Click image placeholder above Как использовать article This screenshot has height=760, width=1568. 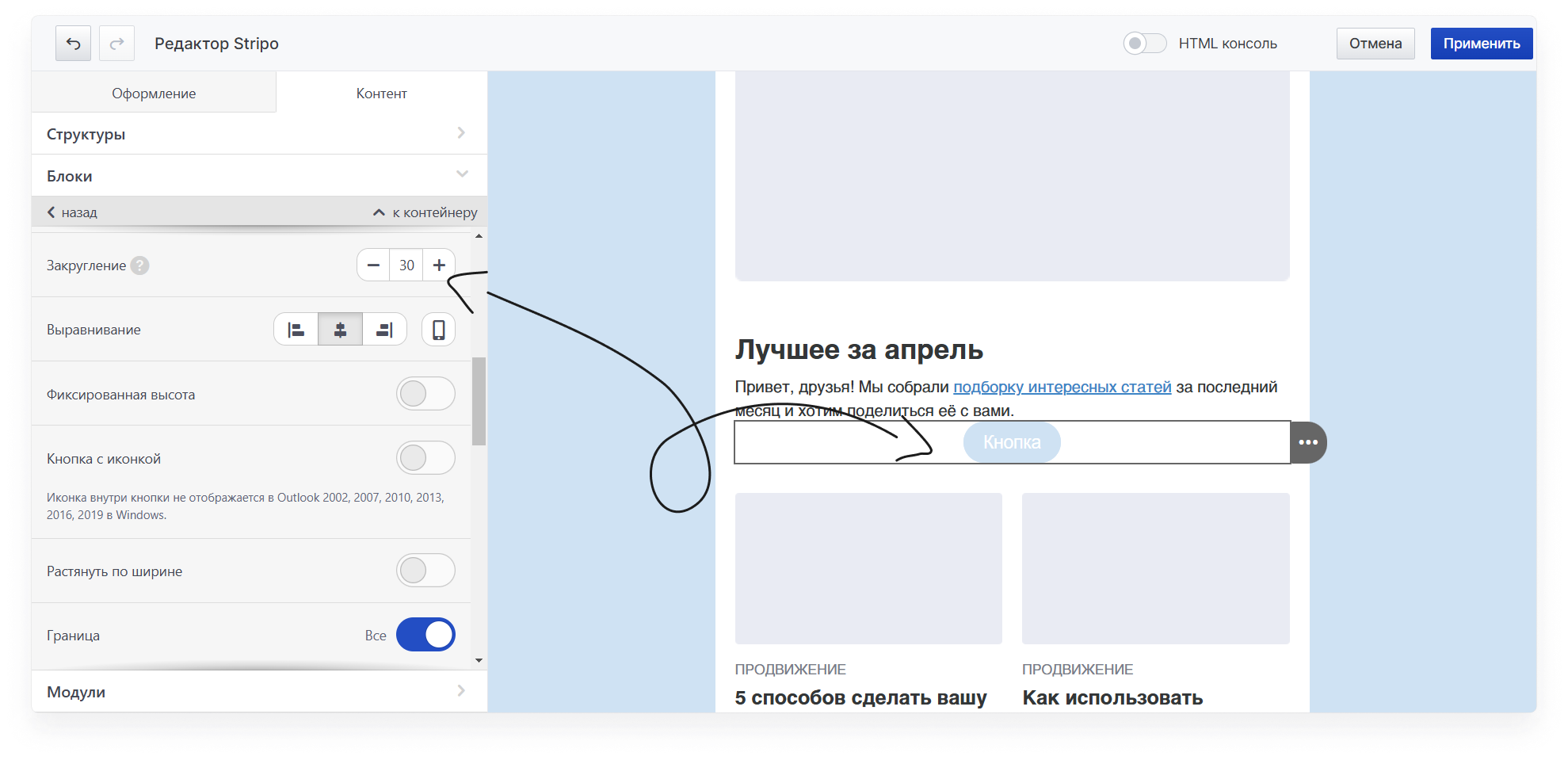[x=1155, y=568]
